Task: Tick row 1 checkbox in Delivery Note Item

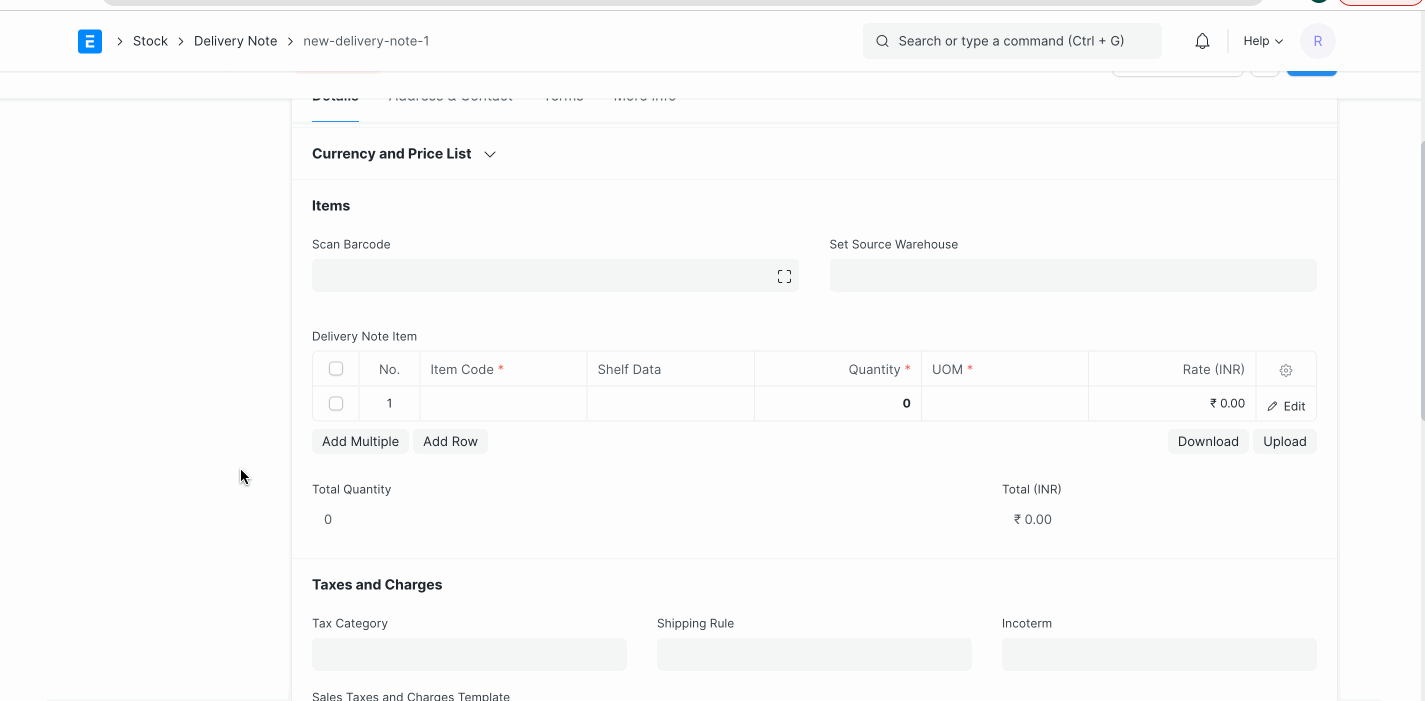Action: (335, 403)
